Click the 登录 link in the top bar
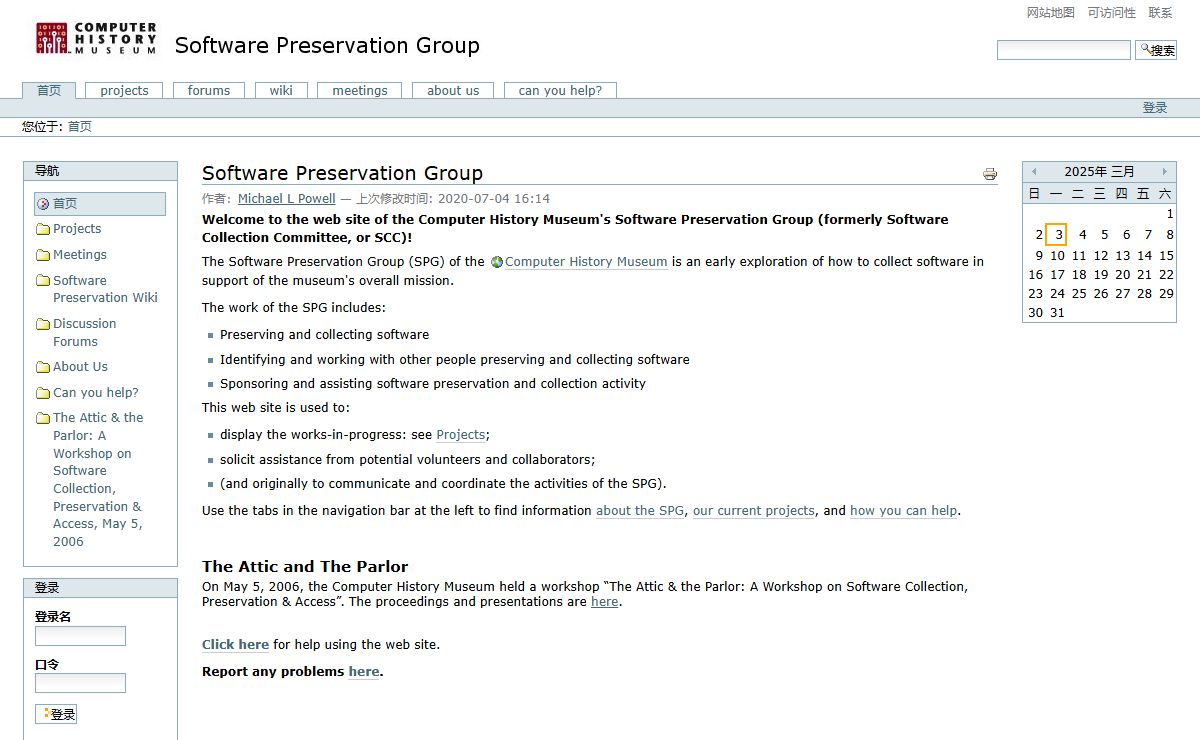The height and width of the screenshot is (740, 1200). click(1155, 108)
